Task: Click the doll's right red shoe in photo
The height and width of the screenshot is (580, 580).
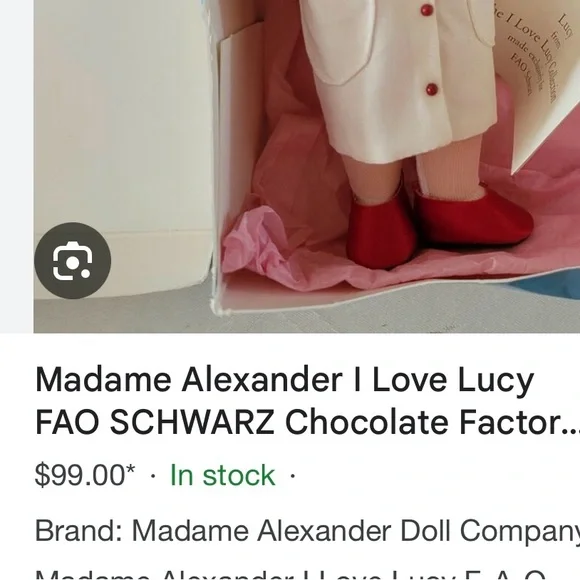Action: pyautogui.click(x=475, y=218)
